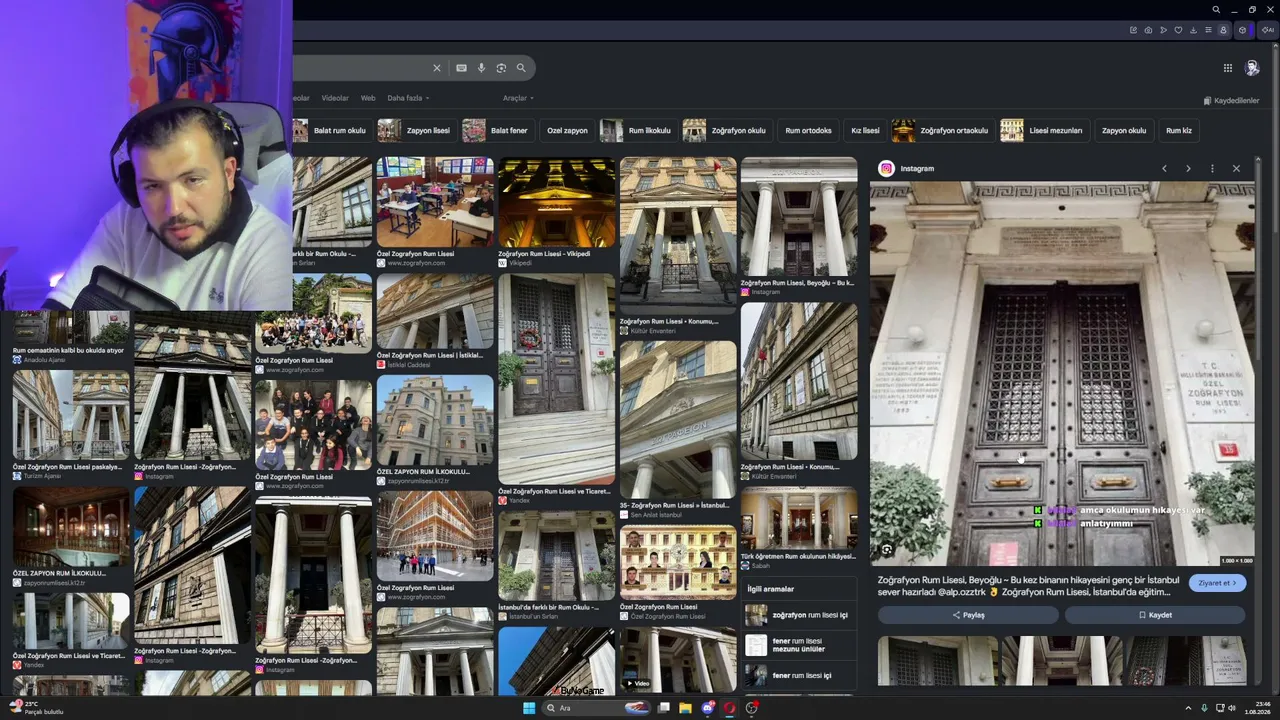
Task: Select the Zoğrafyon ortaokulu chip
Action: [943, 131]
